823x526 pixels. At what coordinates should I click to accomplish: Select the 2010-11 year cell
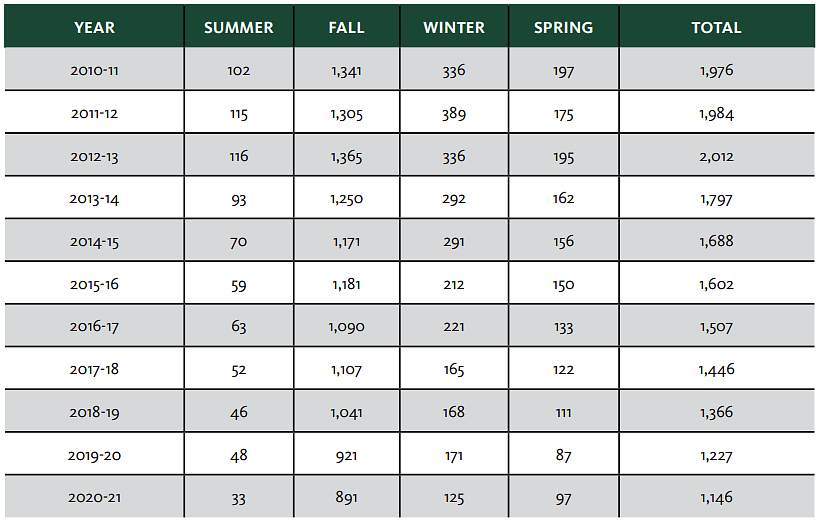click(95, 71)
